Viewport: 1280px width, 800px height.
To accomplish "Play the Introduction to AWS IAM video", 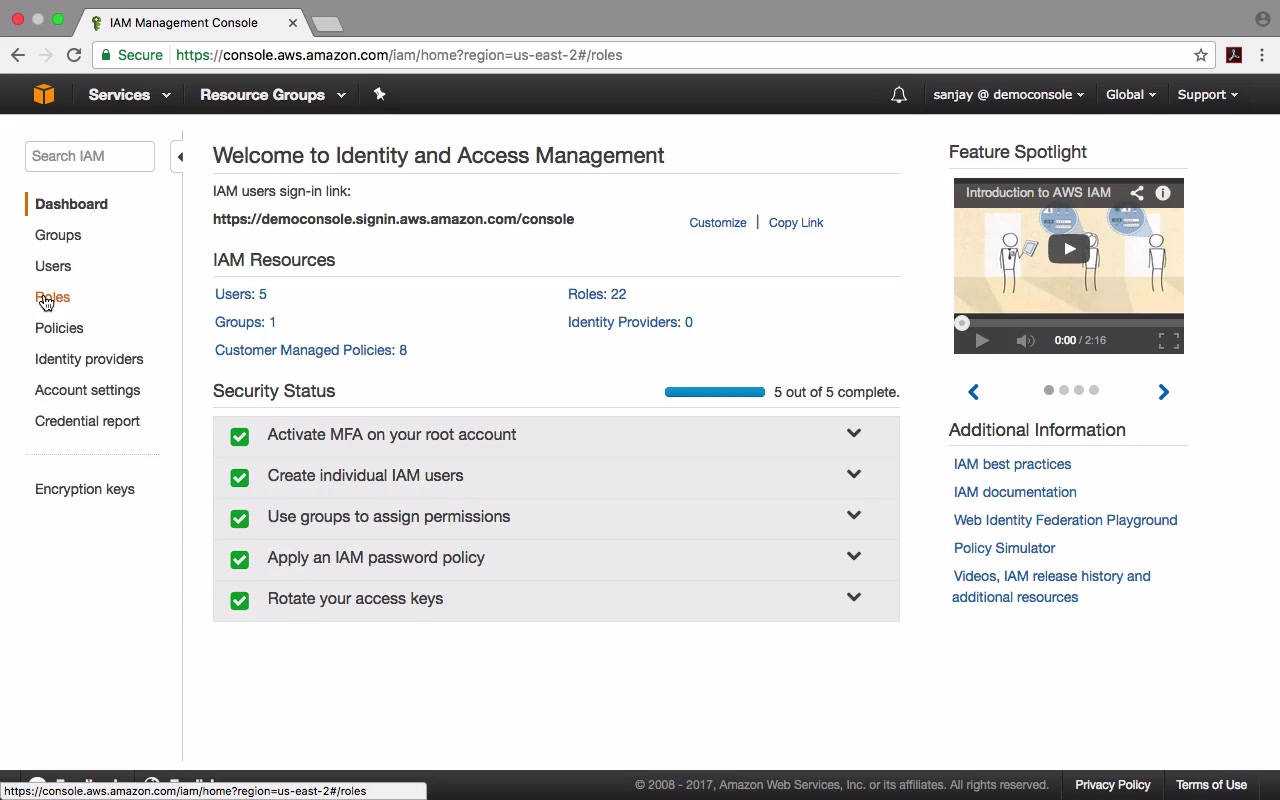I will 1068,249.
